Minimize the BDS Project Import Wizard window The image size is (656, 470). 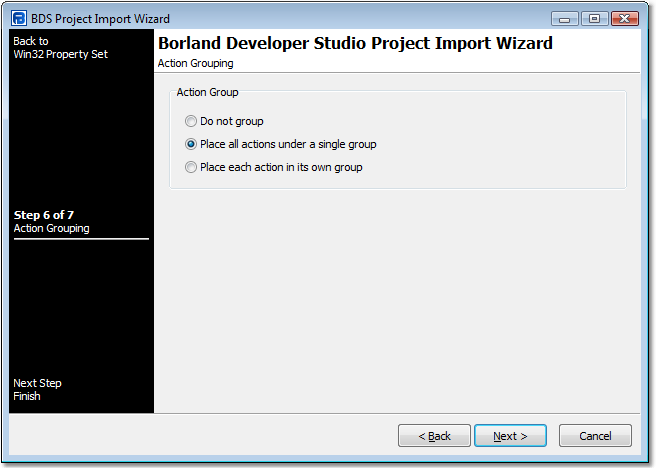pos(564,19)
